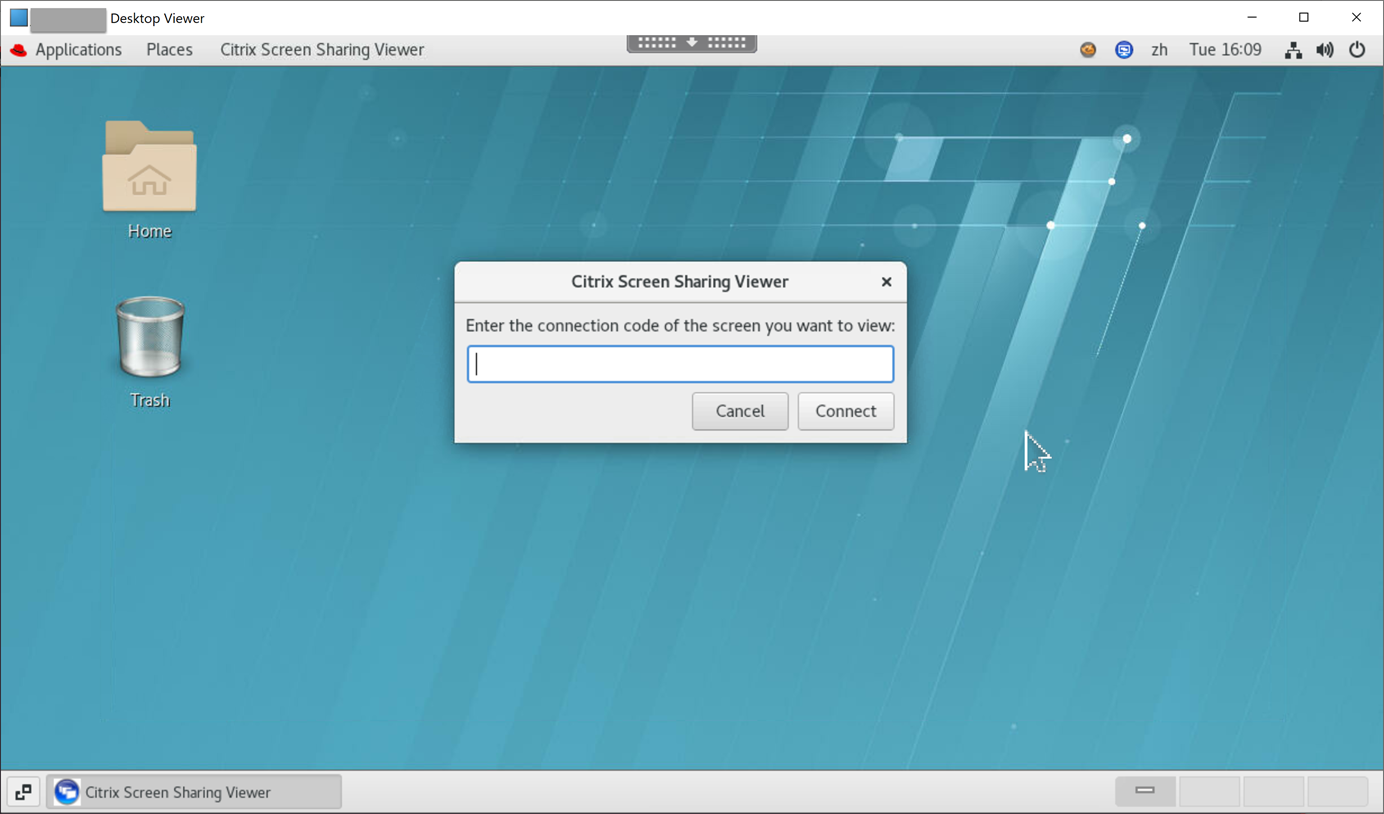Maximize the Desktop Viewer window
This screenshot has width=1384, height=814.
1304,17
